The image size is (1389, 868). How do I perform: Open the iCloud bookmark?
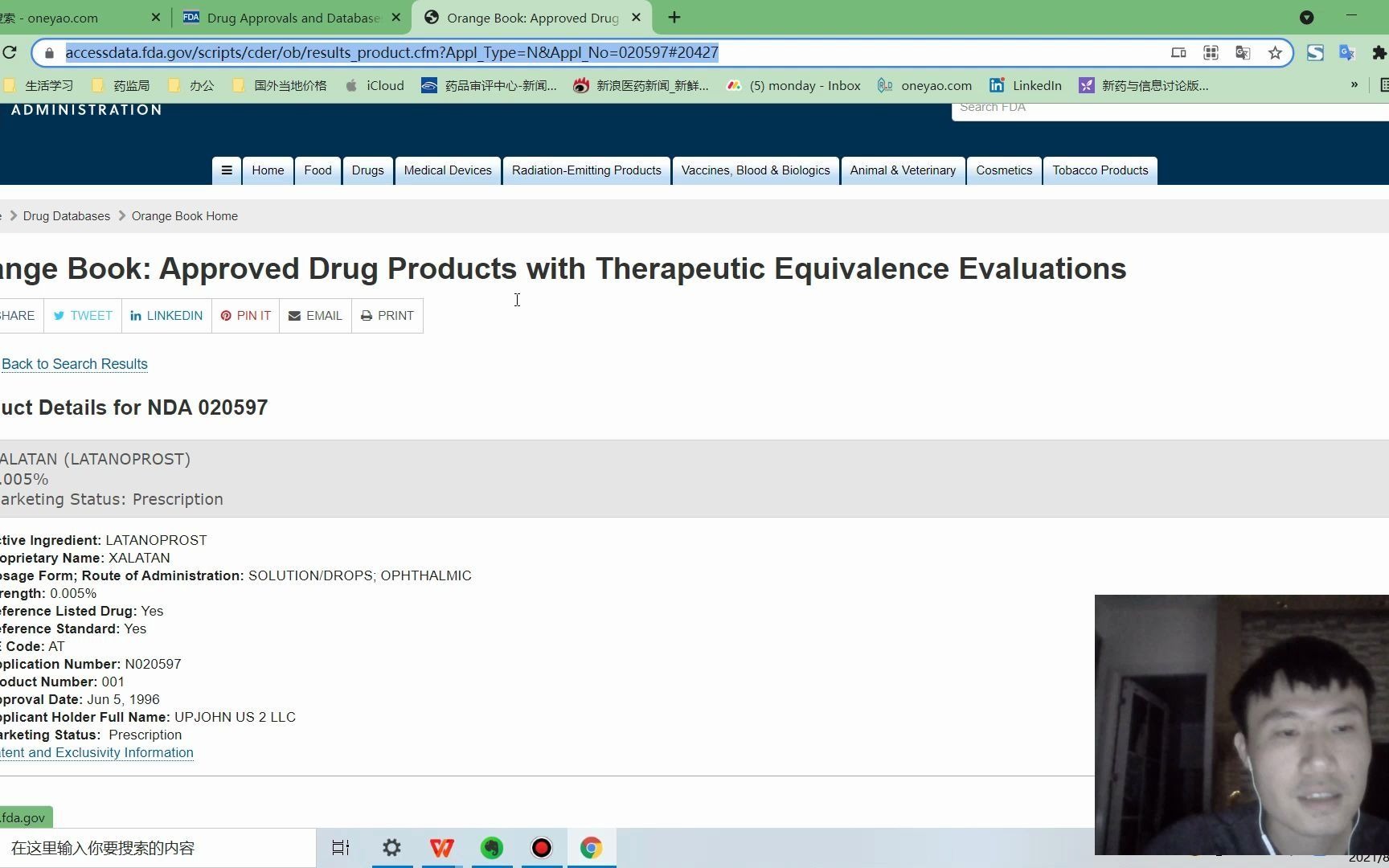point(375,85)
